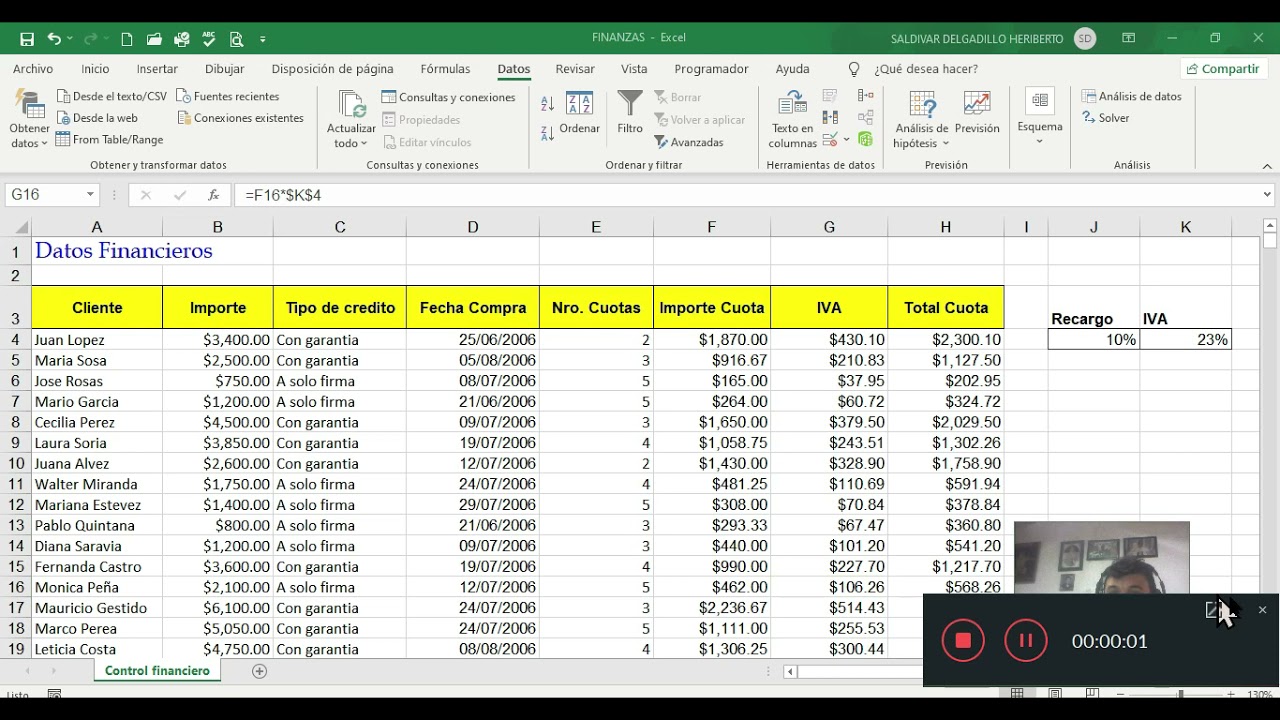Click the New blank workbook icon

click(x=127, y=39)
